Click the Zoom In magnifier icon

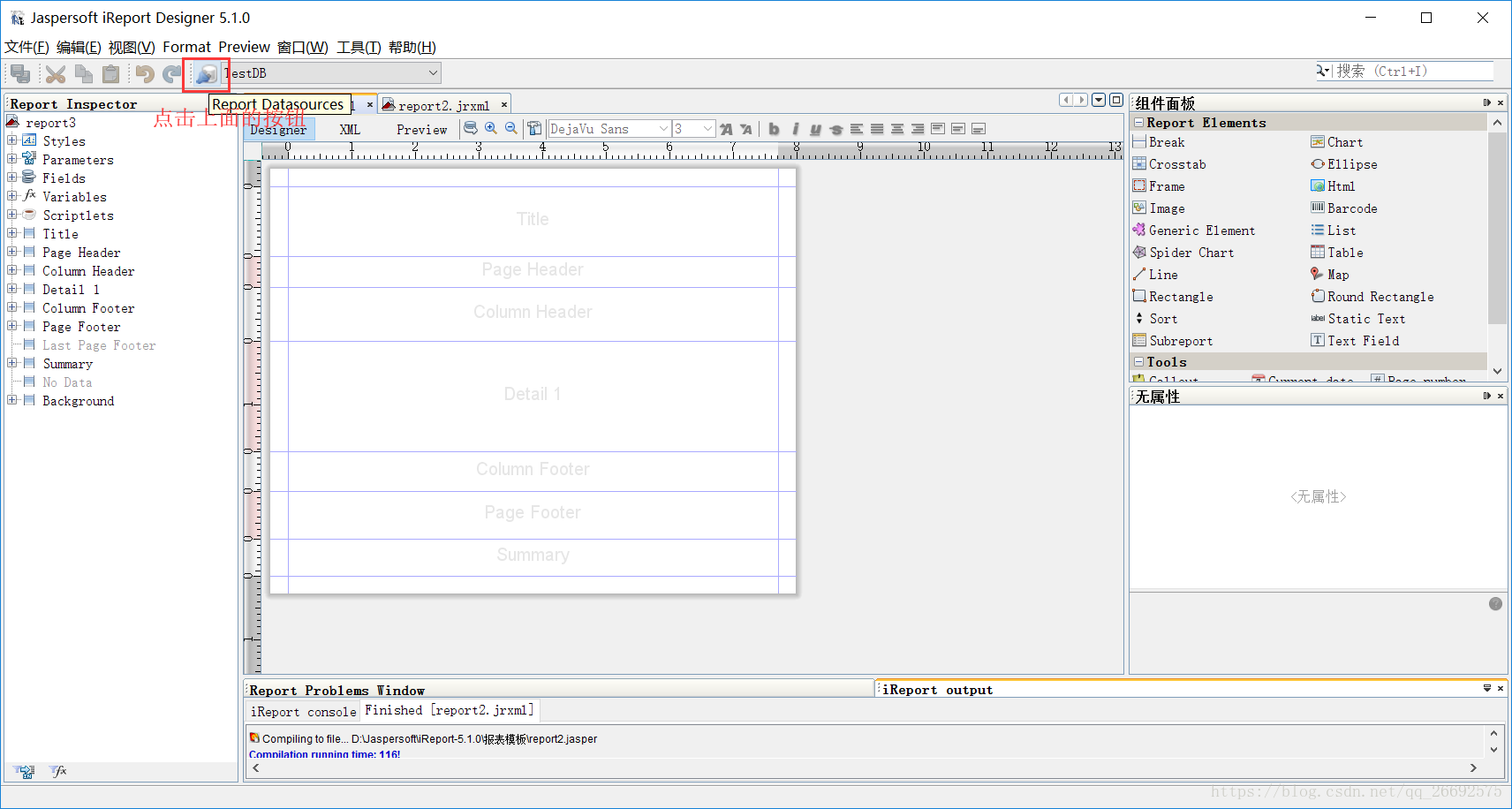(x=491, y=129)
